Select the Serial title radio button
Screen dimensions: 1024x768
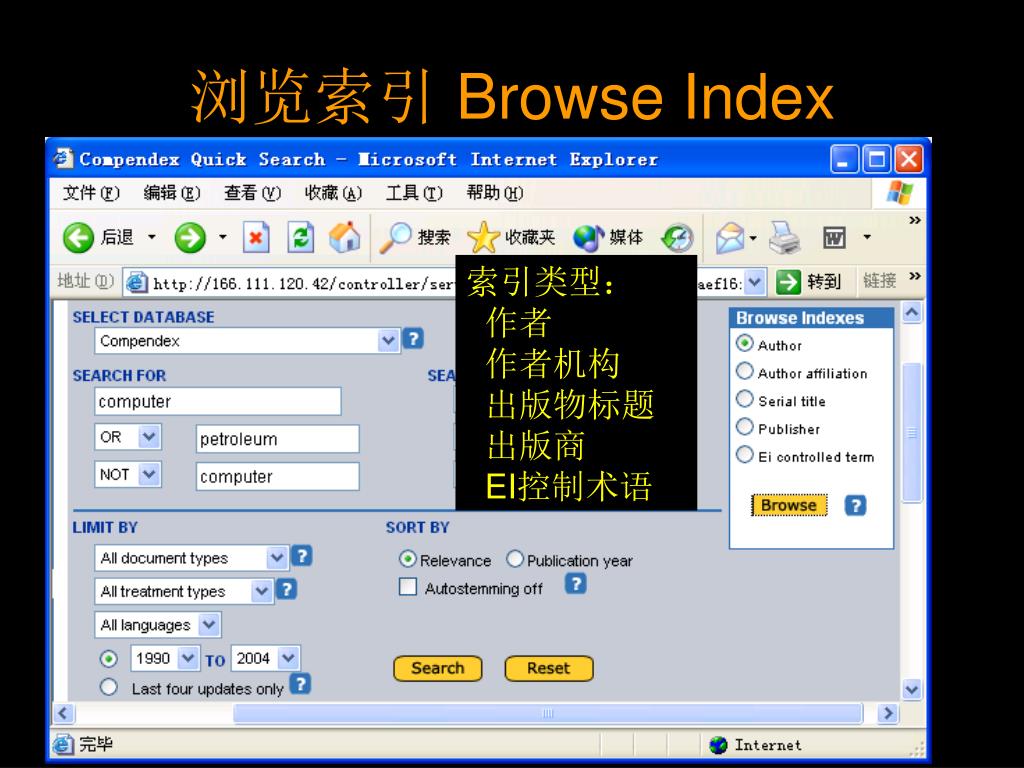click(x=744, y=399)
